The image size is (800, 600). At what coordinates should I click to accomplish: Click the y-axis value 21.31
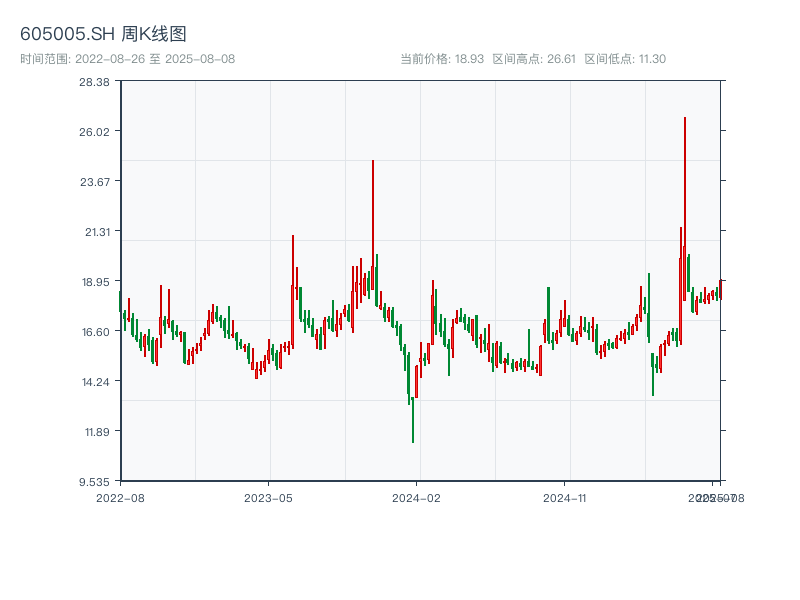(97, 232)
